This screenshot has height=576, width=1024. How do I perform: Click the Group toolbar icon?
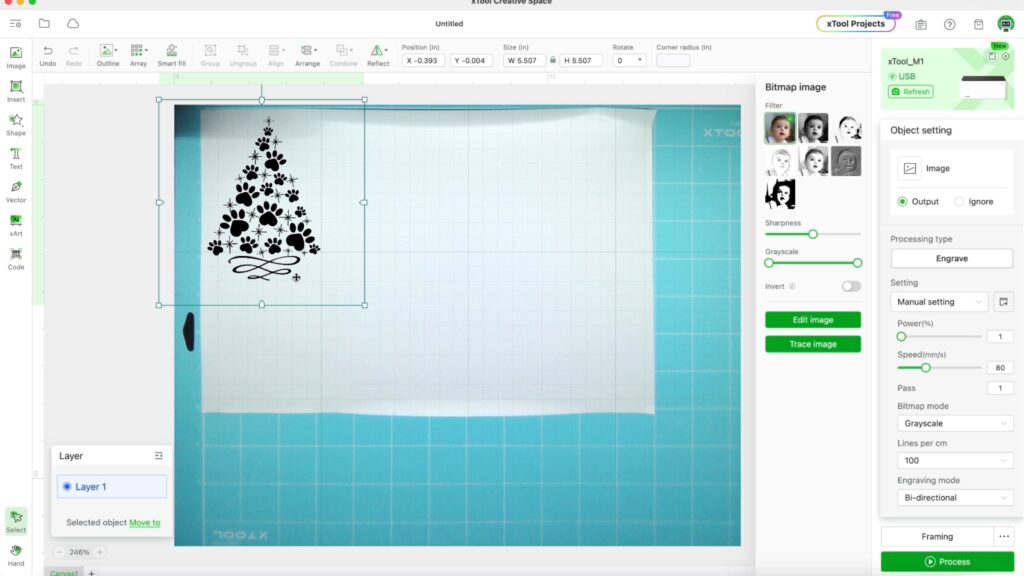(210, 56)
